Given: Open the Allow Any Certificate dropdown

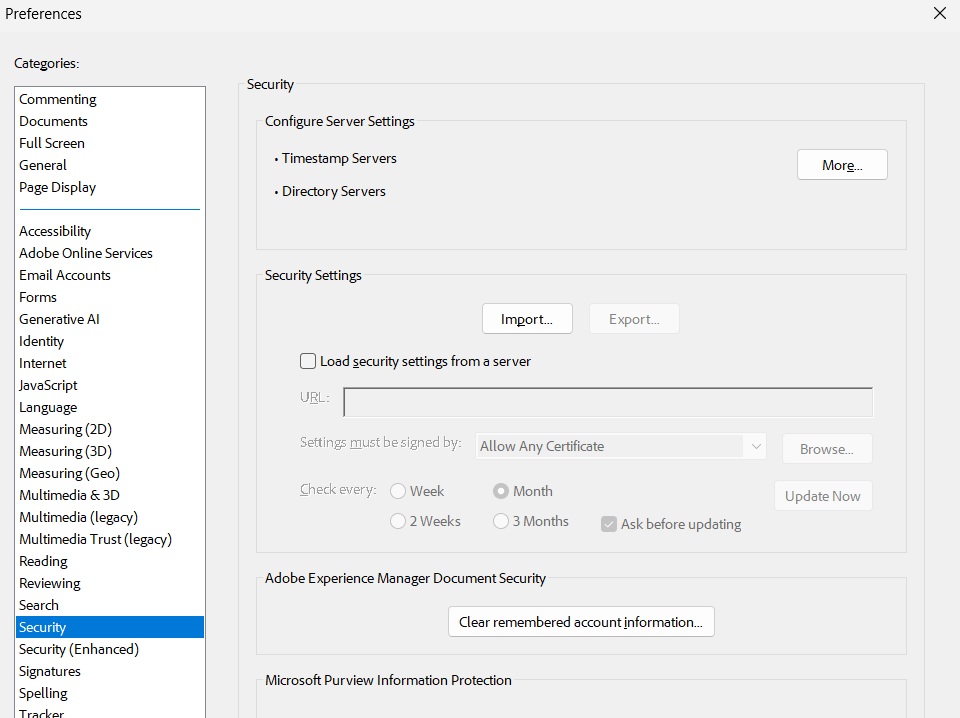Looking at the screenshot, I should point(620,446).
